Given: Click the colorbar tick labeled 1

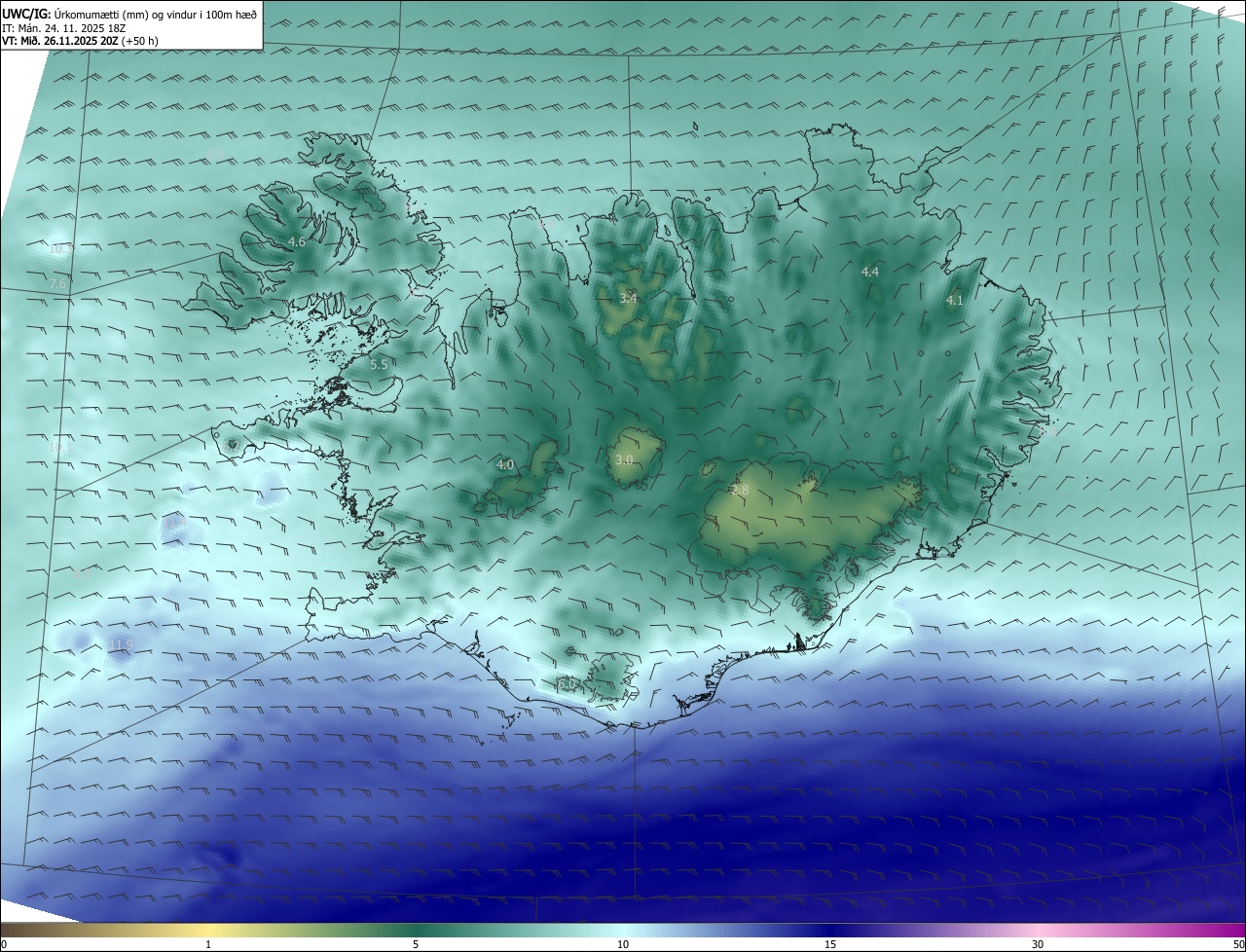Looking at the screenshot, I should click(x=208, y=944).
